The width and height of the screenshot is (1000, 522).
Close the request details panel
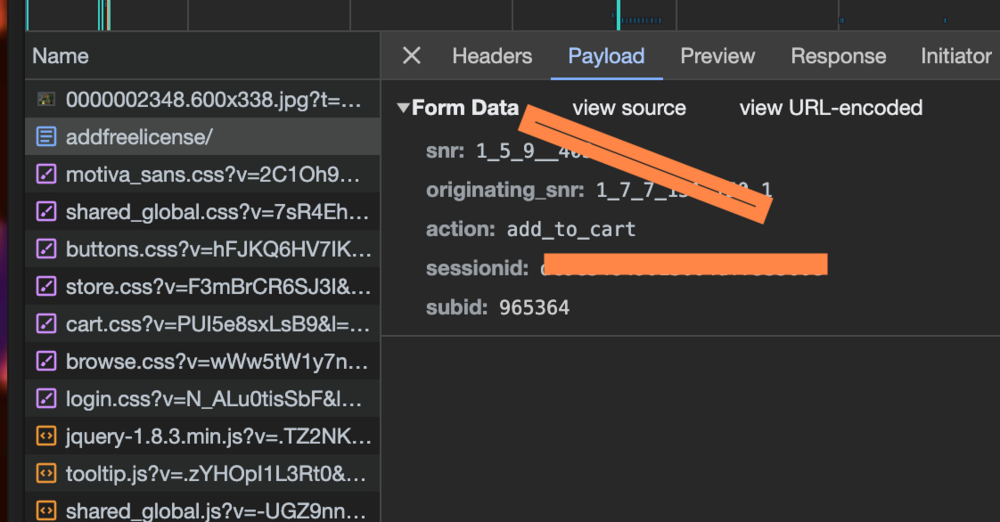[x=411, y=56]
